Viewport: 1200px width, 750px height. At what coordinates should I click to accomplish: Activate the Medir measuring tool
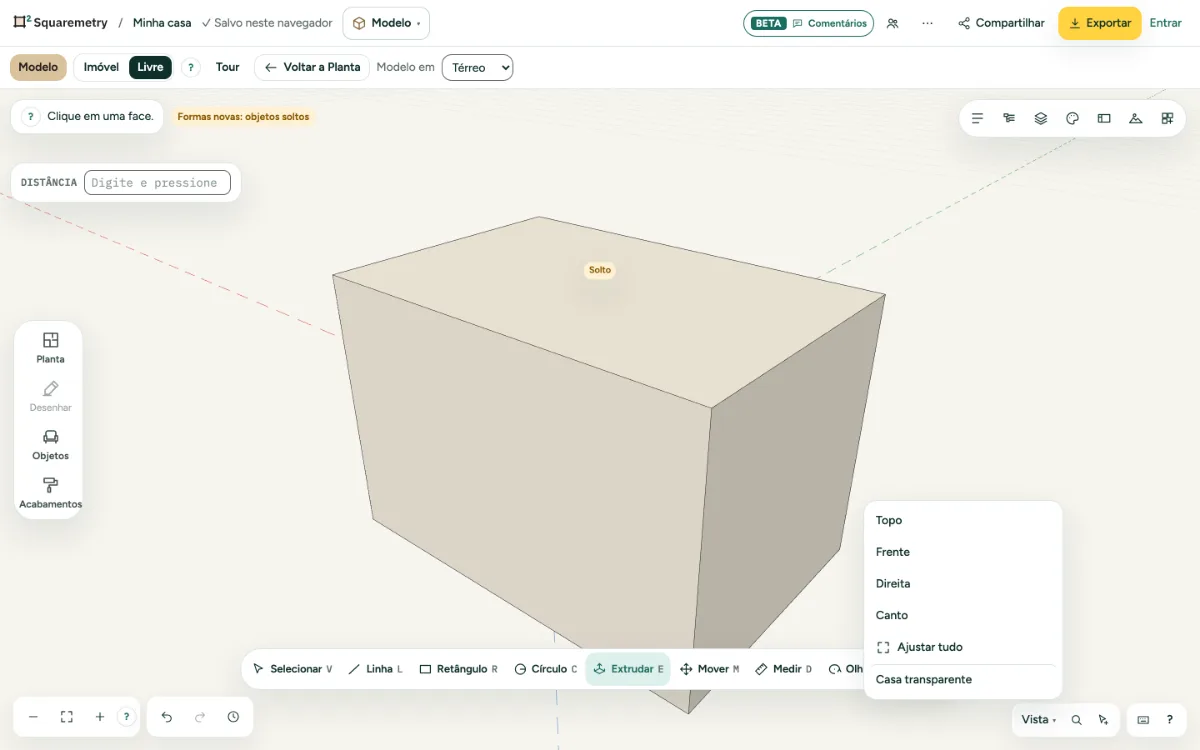pyautogui.click(x=783, y=669)
